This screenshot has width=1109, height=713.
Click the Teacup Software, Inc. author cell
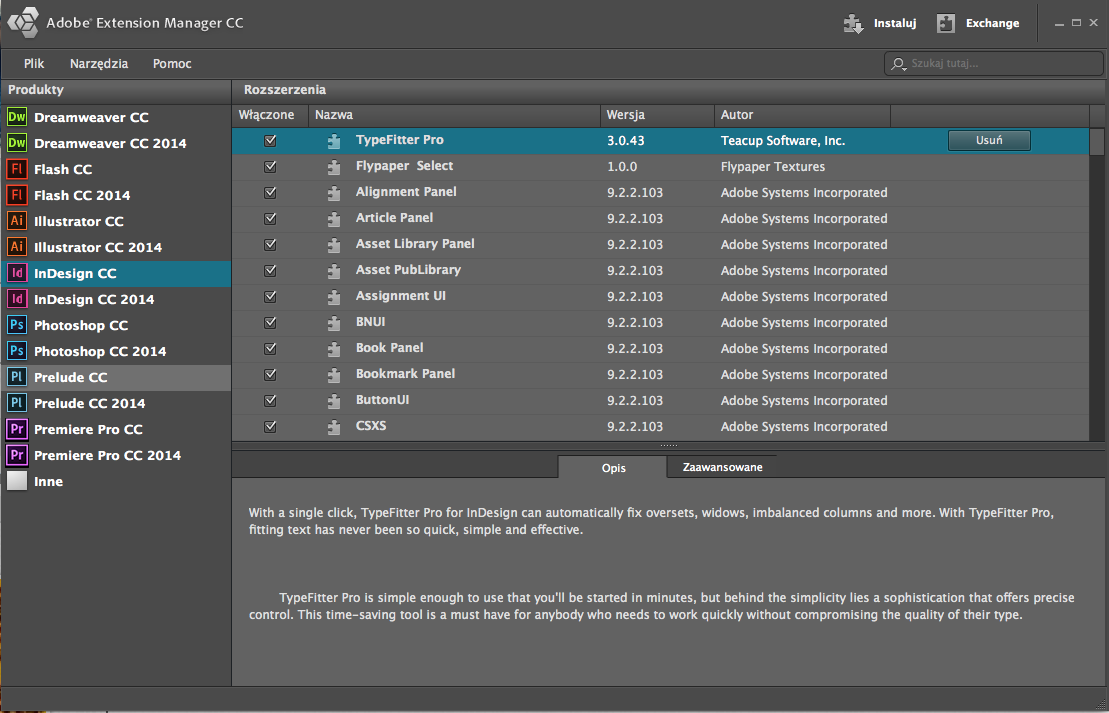pos(783,141)
